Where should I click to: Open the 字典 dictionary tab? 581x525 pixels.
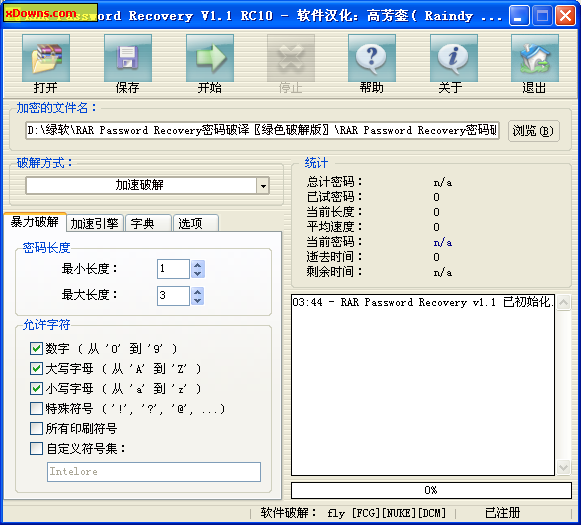pos(148,223)
